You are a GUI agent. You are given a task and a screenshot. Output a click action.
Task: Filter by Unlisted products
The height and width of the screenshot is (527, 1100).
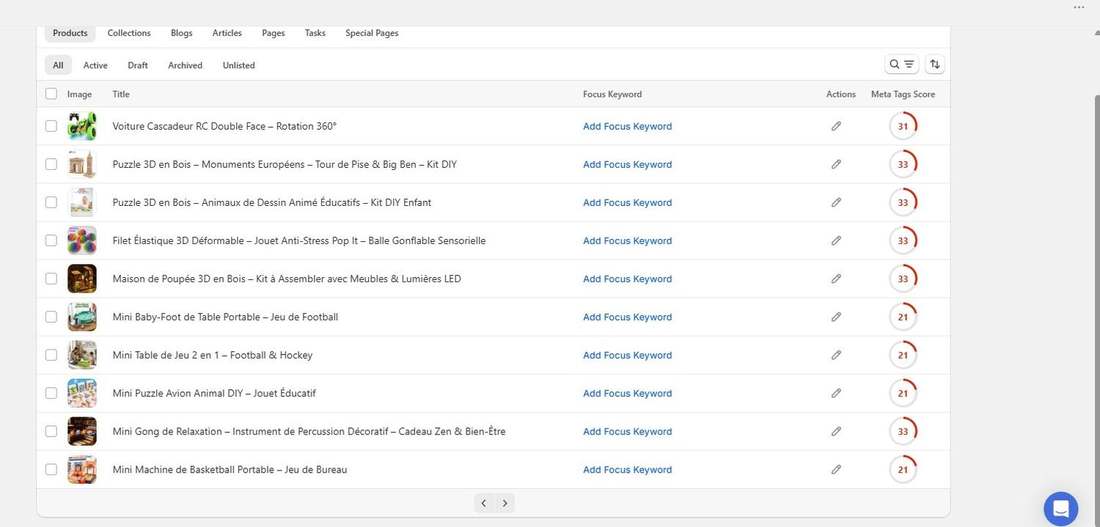click(239, 65)
